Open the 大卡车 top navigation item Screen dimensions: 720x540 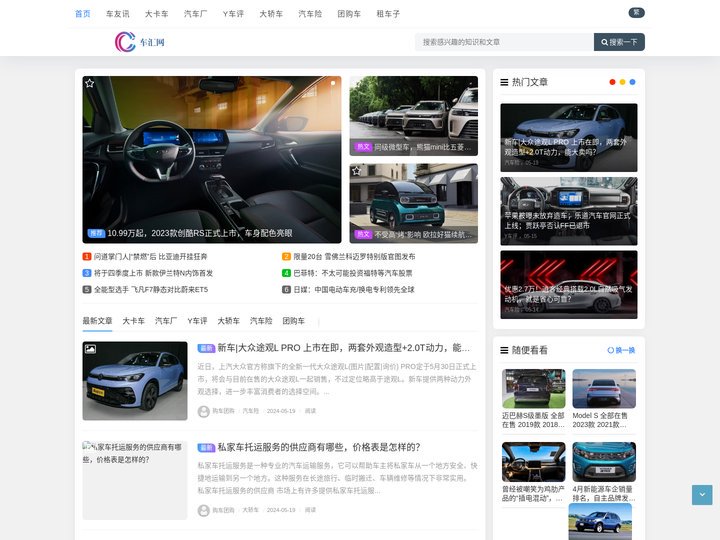(157, 14)
